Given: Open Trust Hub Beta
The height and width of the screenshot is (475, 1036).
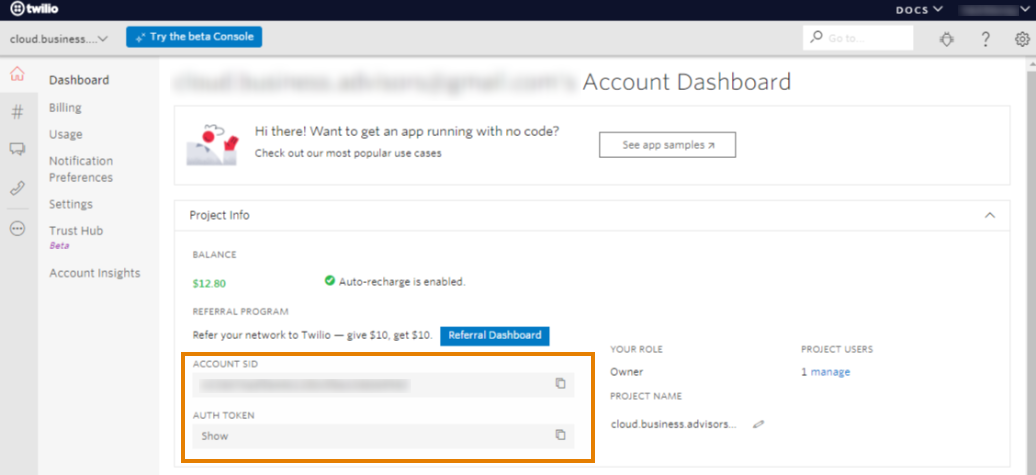Looking at the screenshot, I should tap(76, 237).
